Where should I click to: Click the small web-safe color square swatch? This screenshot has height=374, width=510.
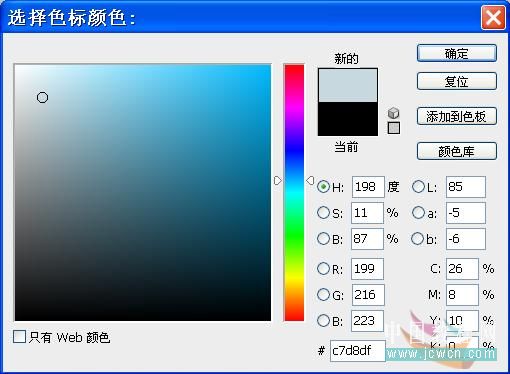(394, 128)
